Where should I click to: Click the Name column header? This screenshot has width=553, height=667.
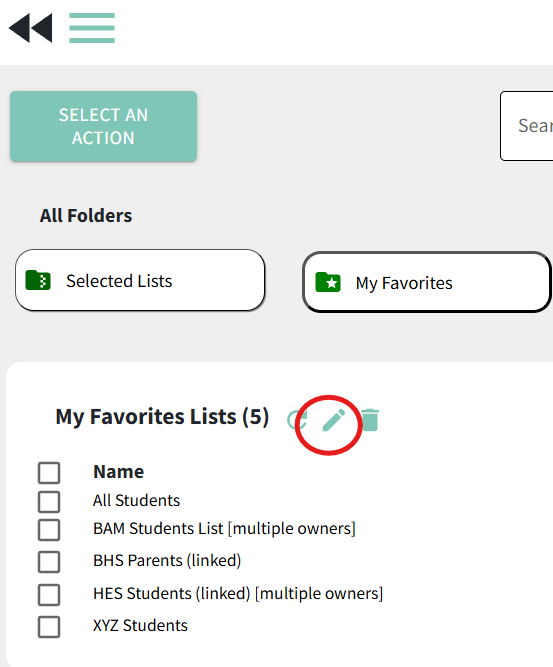(x=119, y=472)
